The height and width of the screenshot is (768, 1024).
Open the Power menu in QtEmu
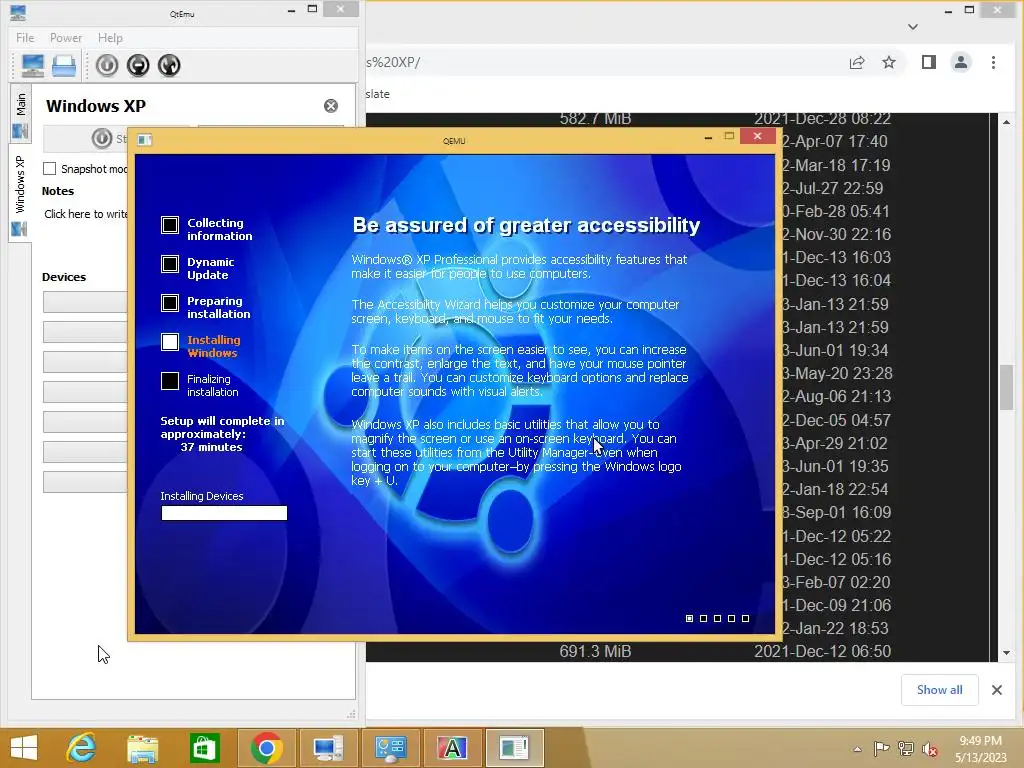(x=66, y=38)
